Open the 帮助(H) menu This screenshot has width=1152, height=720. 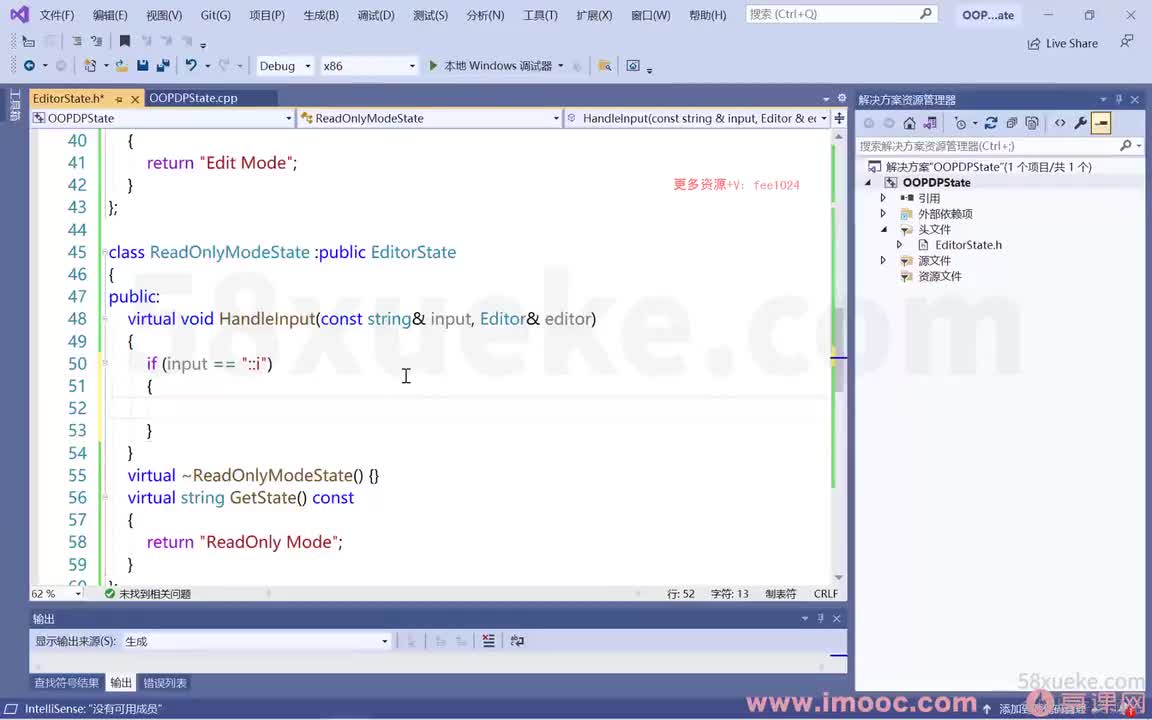pos(708,15)
